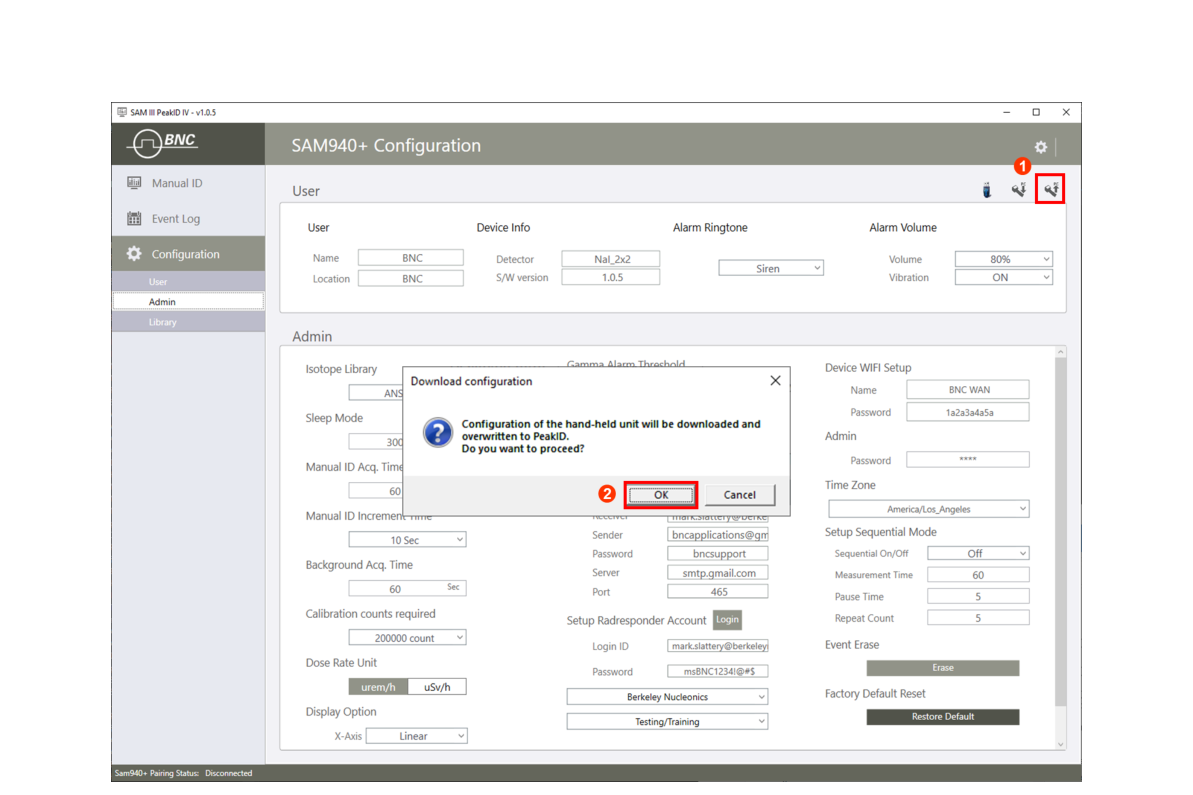Click the Radresponder Password field
1193x795 pixels.
717,671
